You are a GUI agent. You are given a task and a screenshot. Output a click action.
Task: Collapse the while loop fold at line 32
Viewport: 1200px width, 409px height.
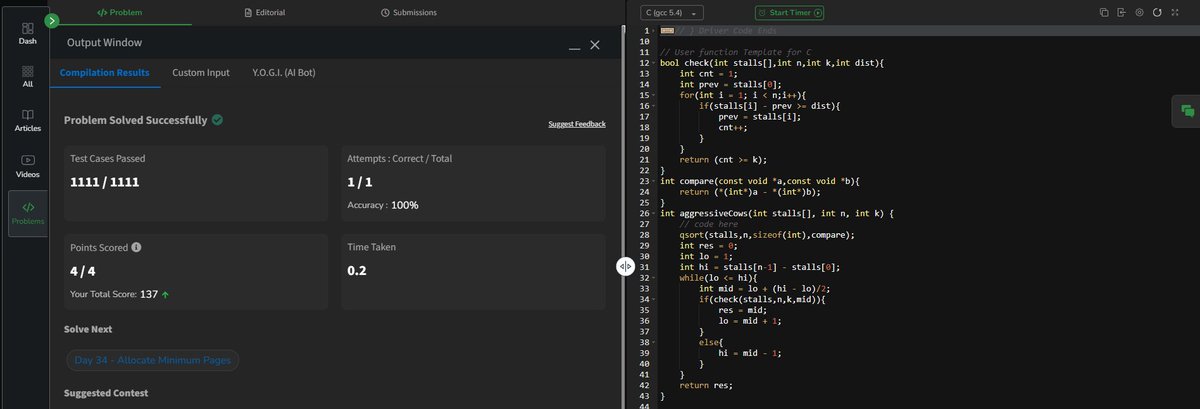click(654, 277)
